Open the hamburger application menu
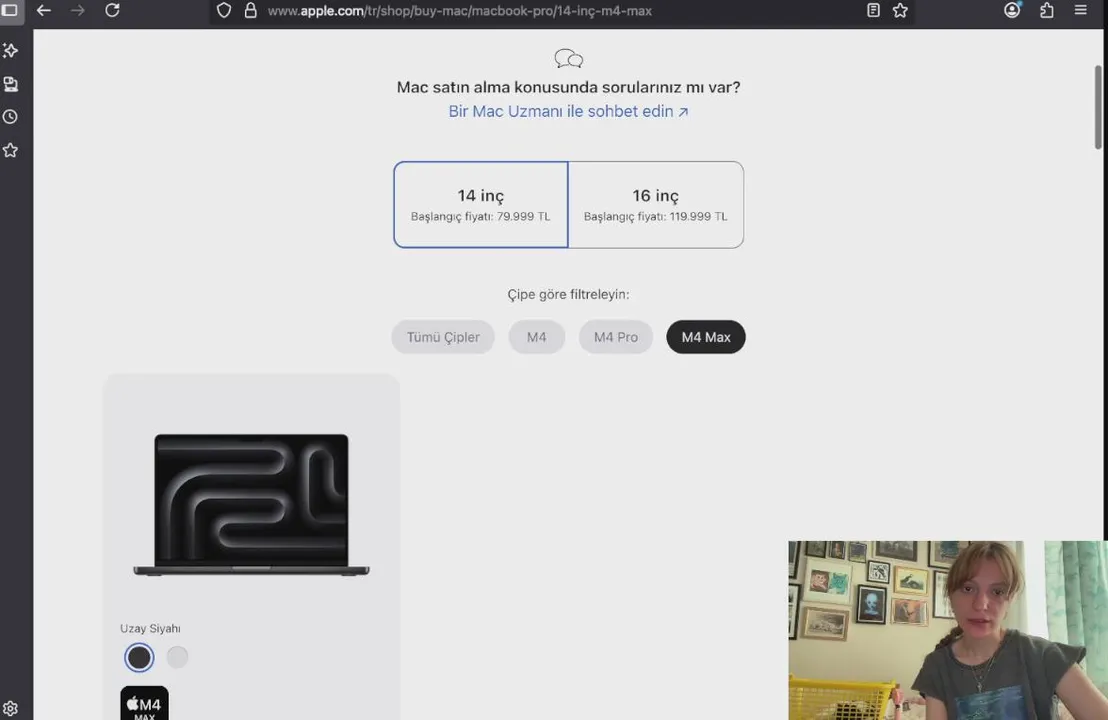 click(x=1080, y=10)
